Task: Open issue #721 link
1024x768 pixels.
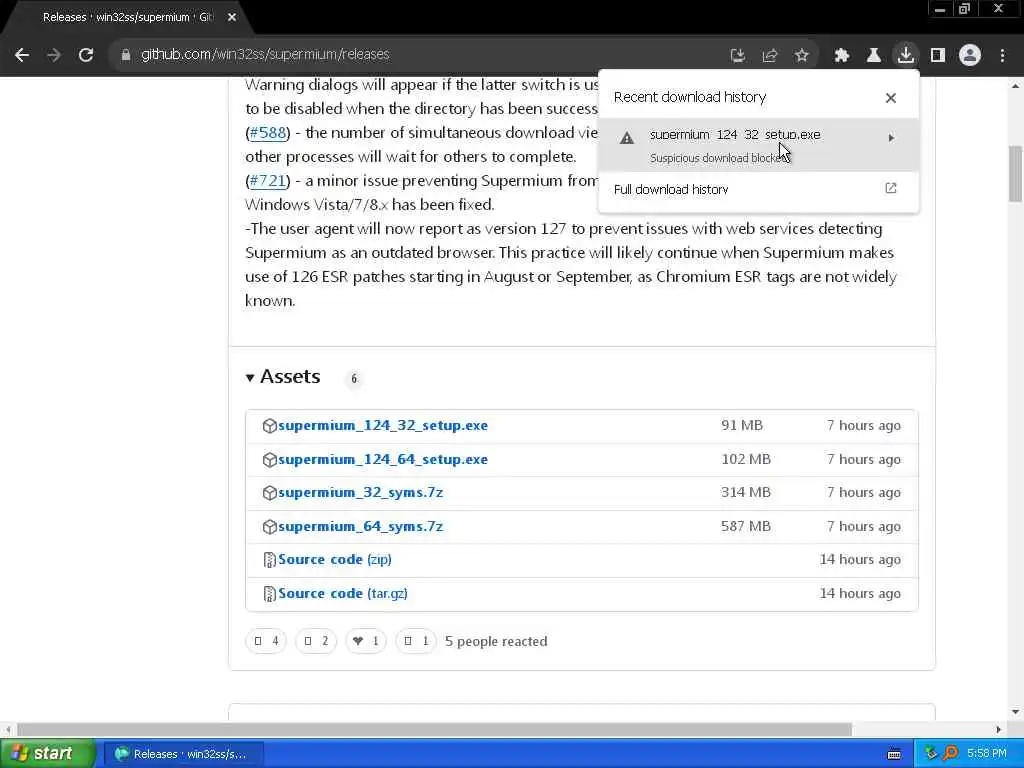Action: pos(268,181)
